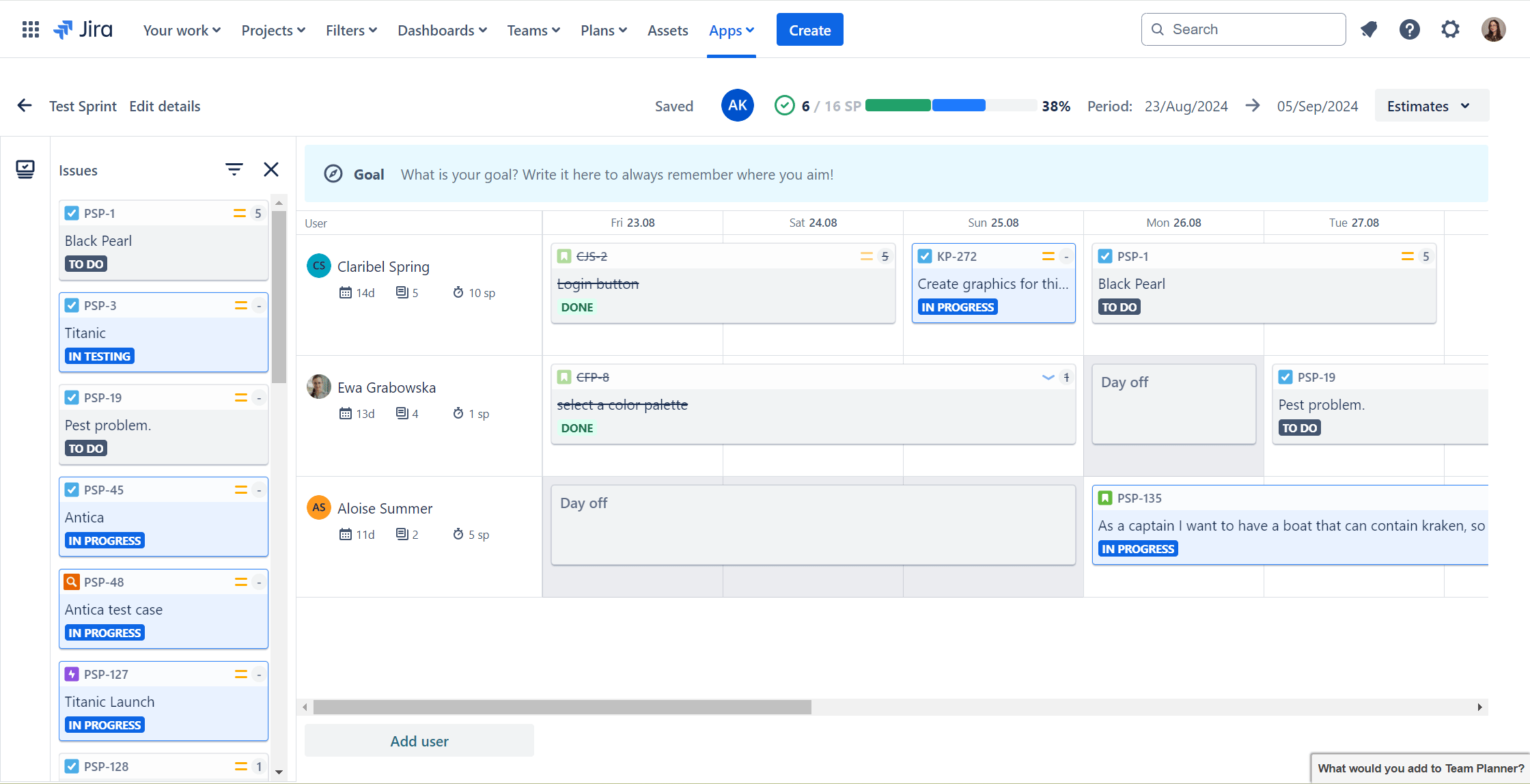The height and width of the screenshot is (784, 1530).
Task: Open the Team Planner feedback prompt
Action: click(1421, 768)
